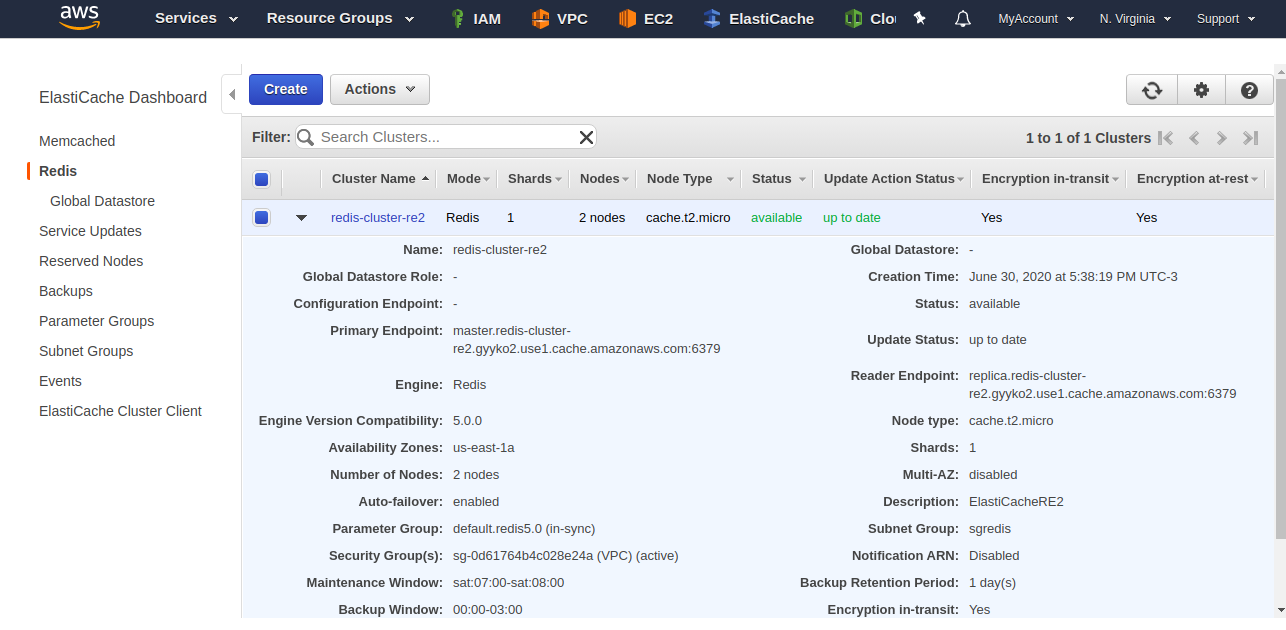Open Subnet Groups in sidebar

click(x=86, y=351)
